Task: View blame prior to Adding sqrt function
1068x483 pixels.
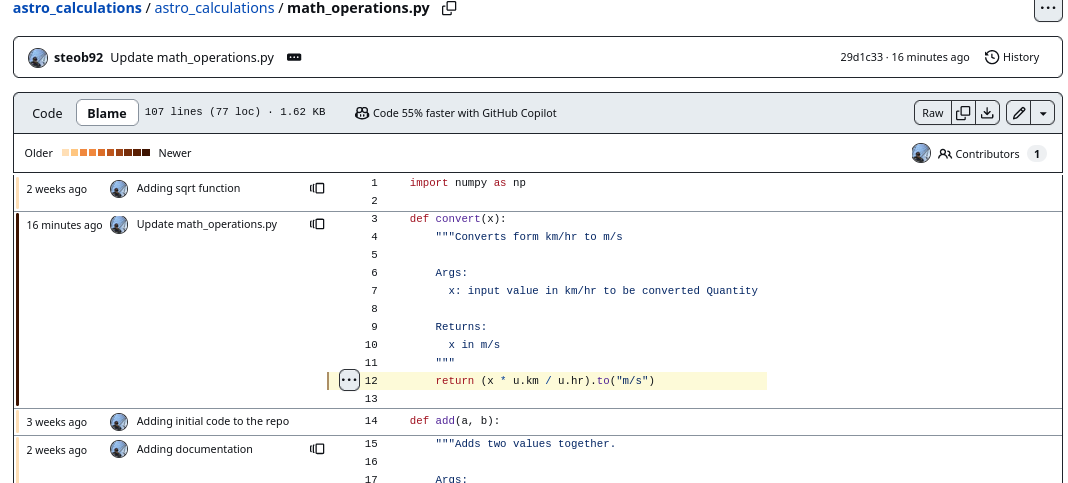Action: (x=317, y=188)
